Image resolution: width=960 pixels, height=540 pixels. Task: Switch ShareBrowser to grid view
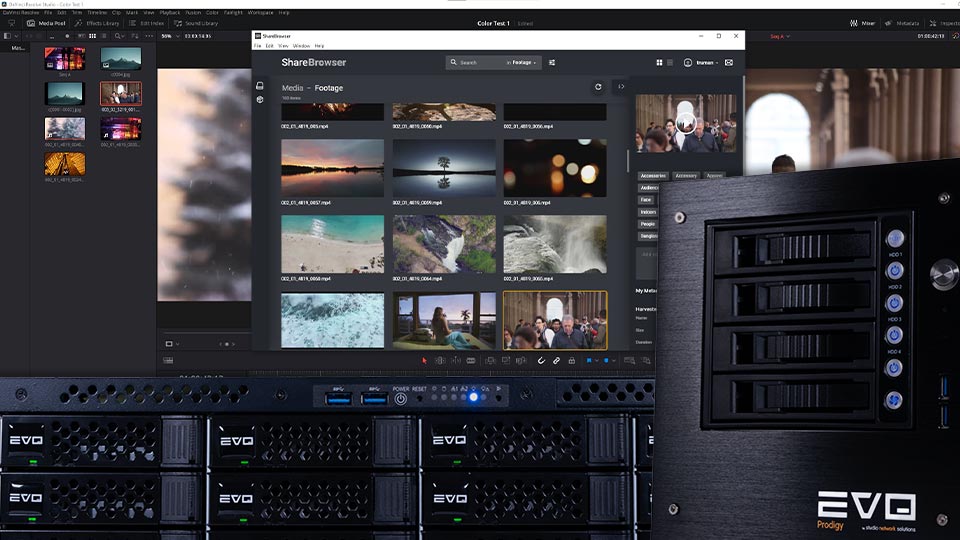click(x=659, y=62)
